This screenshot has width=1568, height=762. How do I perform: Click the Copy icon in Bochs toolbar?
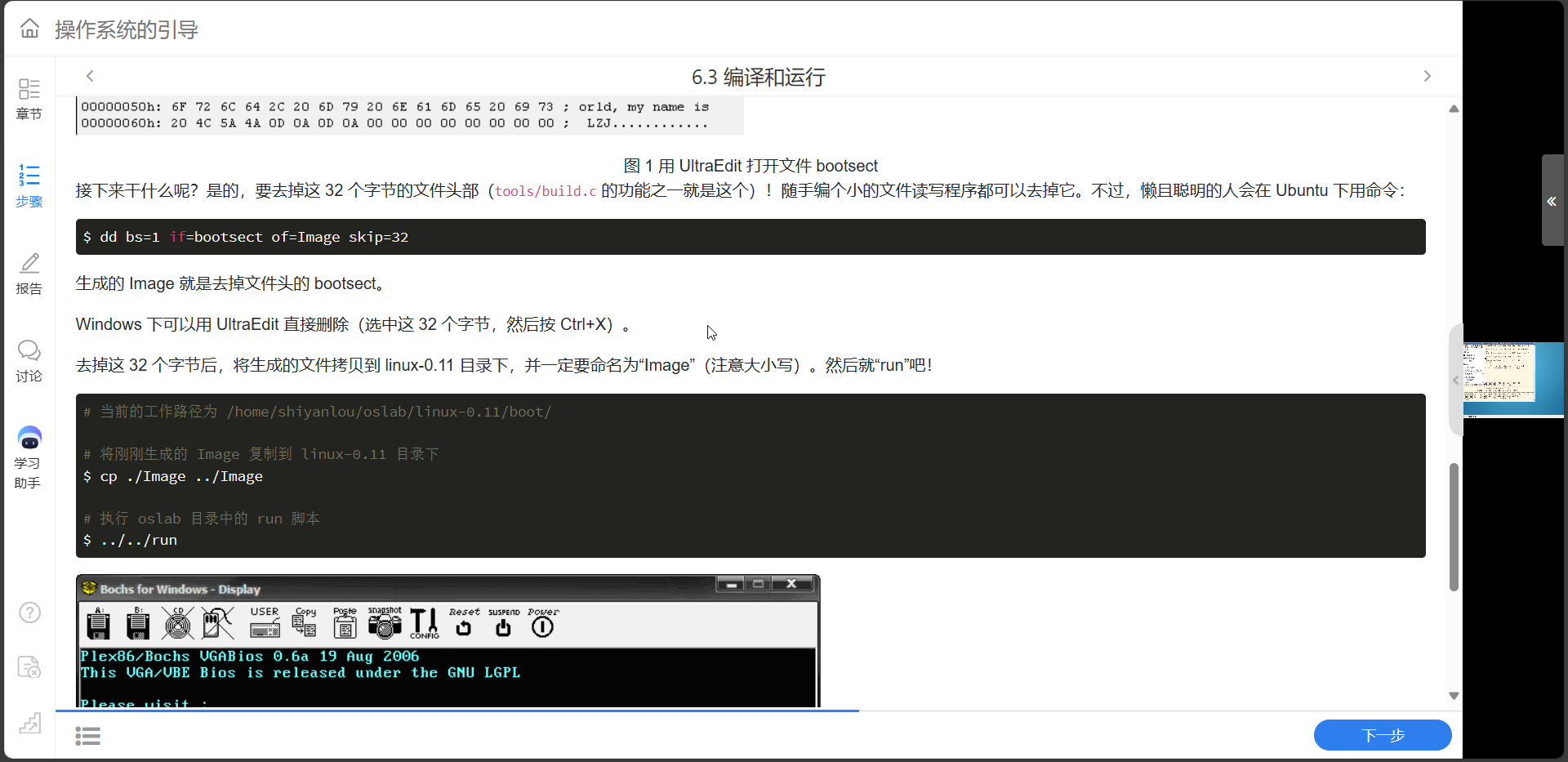(305, 625)
